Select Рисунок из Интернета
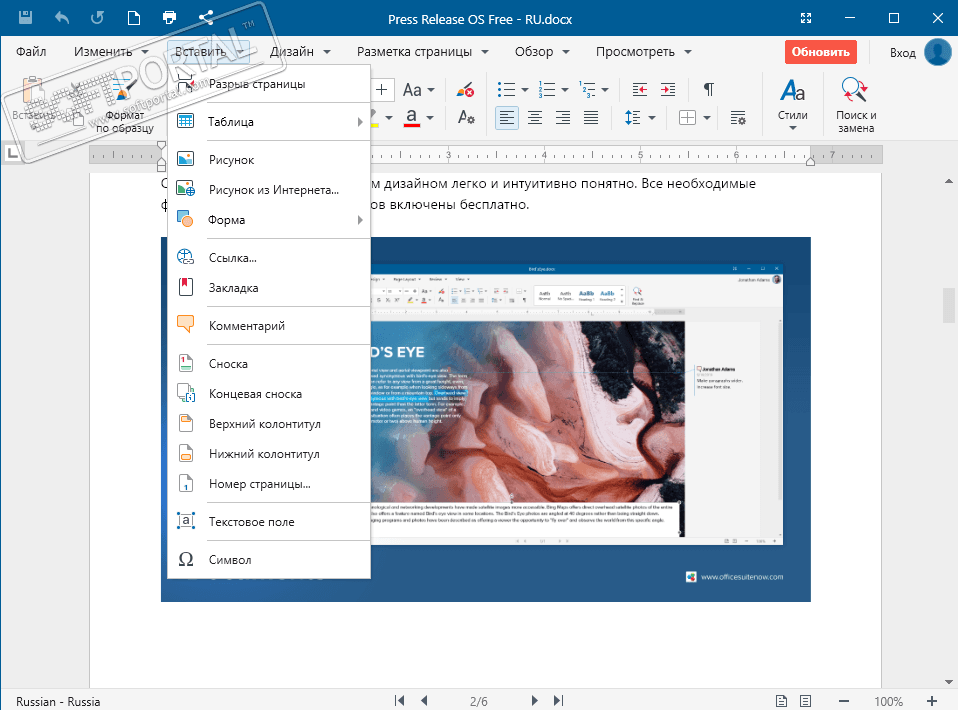958x710 pixels. (269, 189)
